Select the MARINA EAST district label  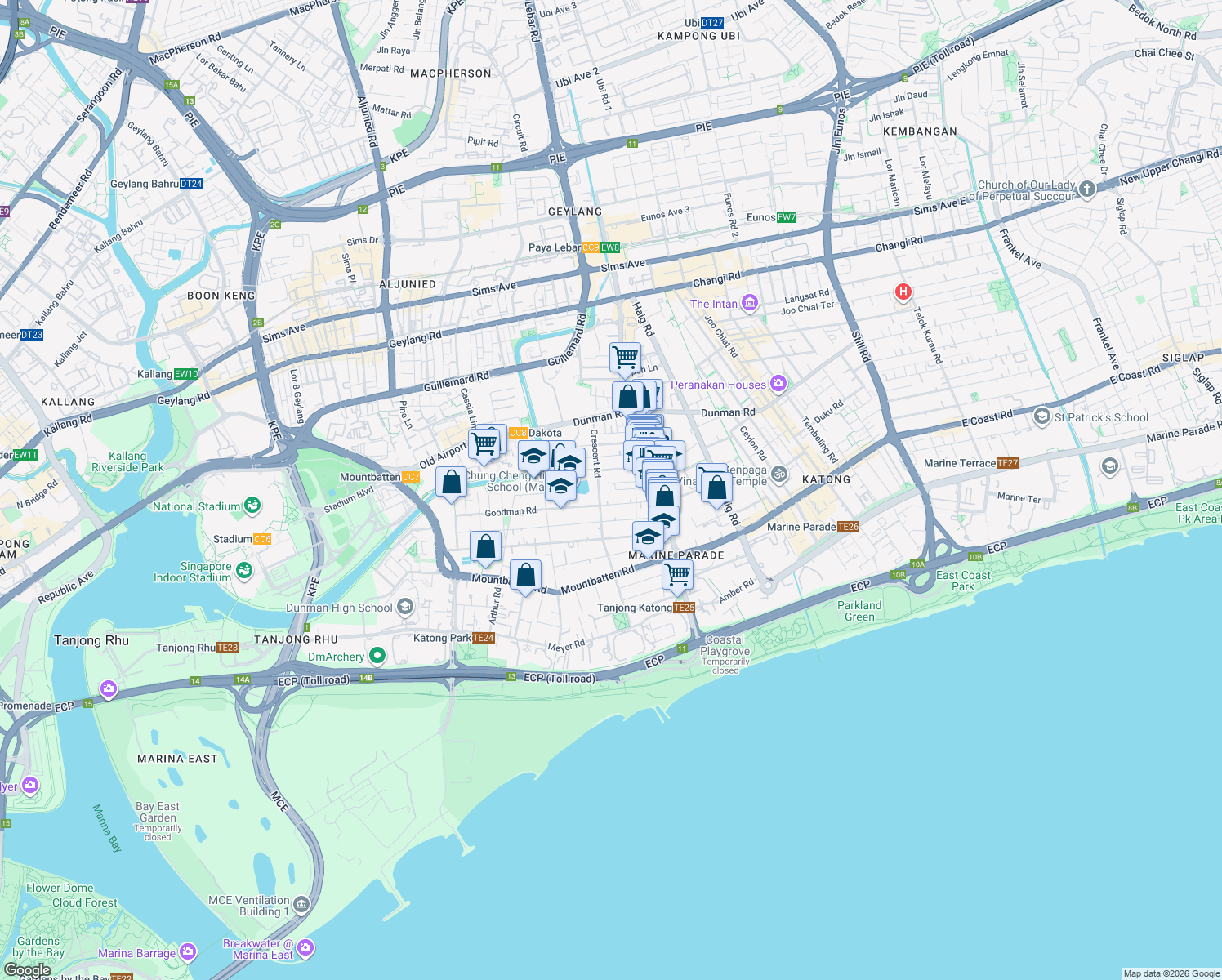(x=177, y=759)
